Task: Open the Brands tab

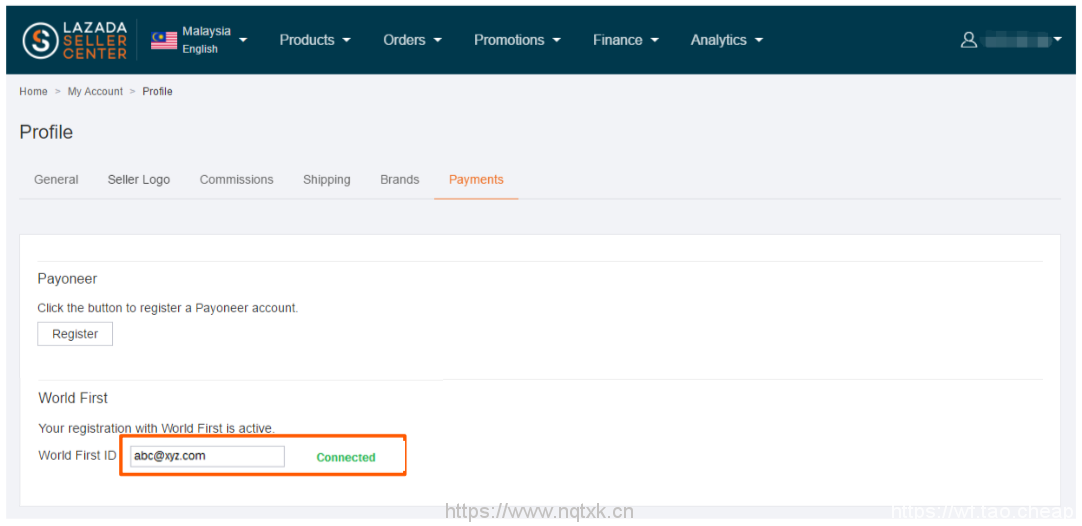Action: [399, 180]
